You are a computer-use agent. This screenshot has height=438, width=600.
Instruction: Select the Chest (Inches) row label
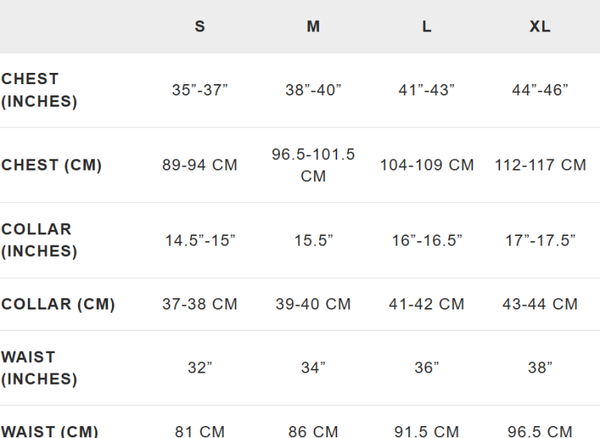[x=39, y=90]
